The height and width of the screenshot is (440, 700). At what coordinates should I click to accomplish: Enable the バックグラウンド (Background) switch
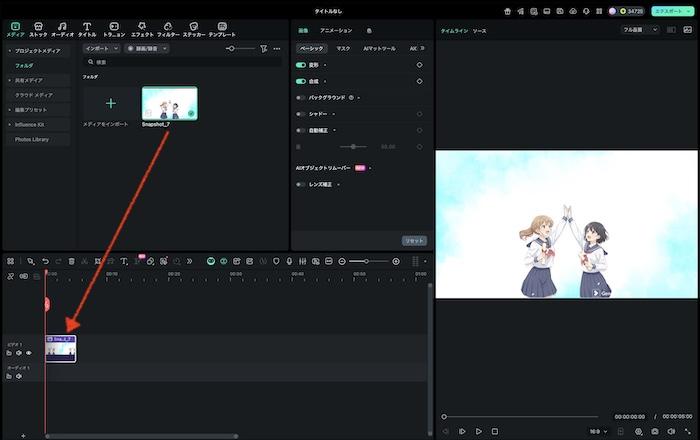point(301,98)
